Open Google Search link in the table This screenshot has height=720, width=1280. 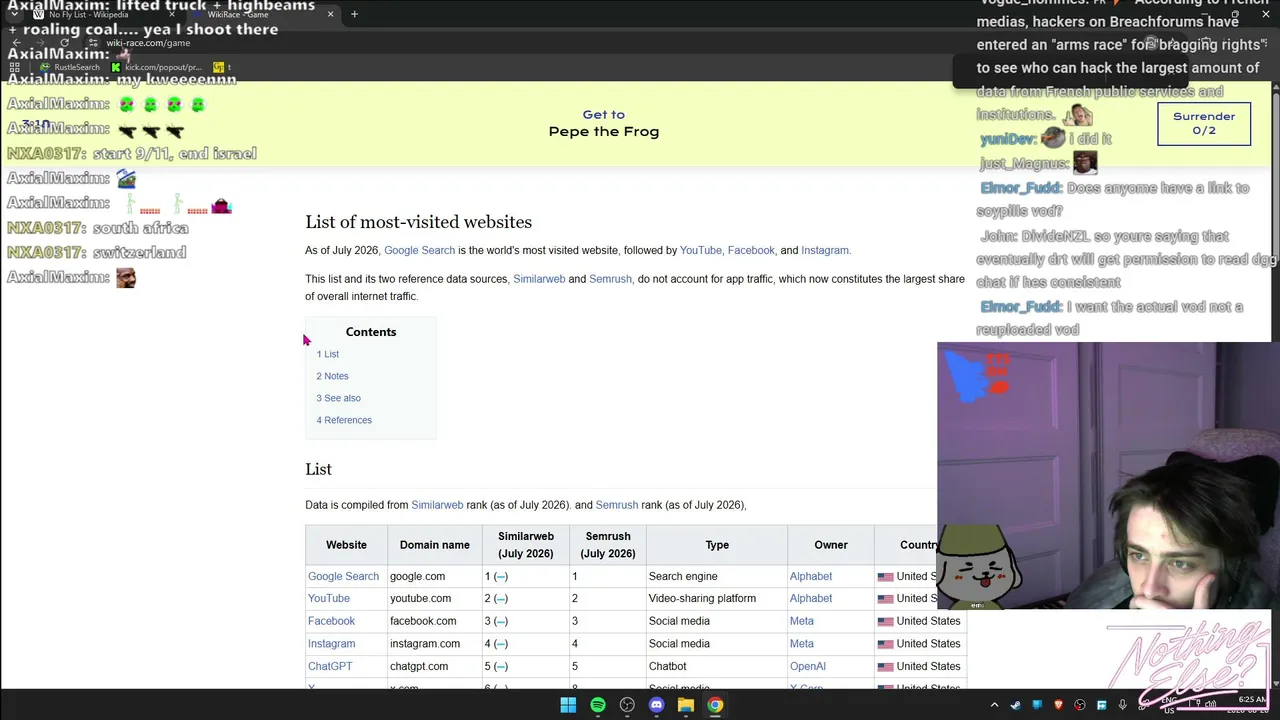point(343,576)
